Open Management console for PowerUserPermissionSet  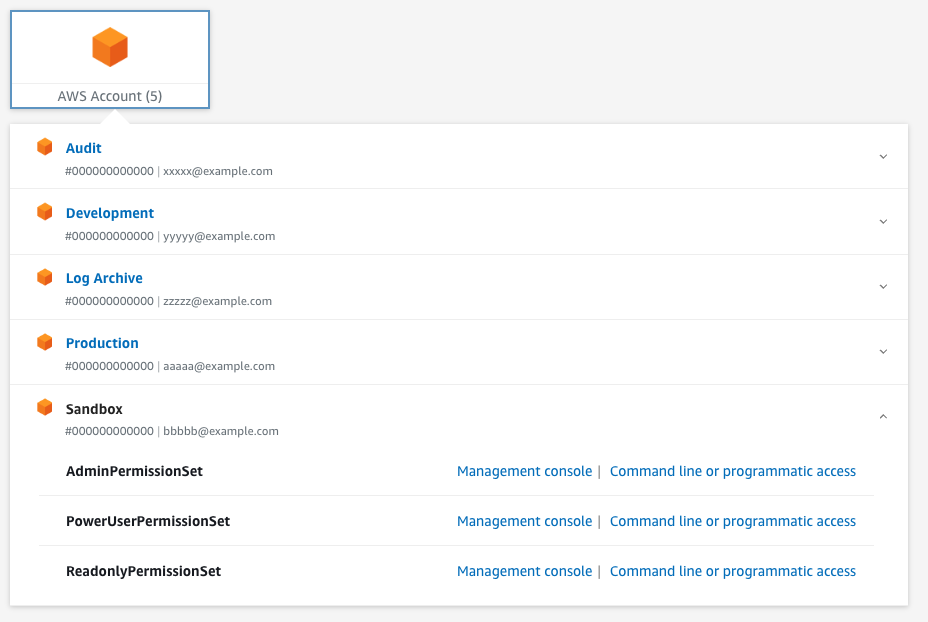[524, 521]
